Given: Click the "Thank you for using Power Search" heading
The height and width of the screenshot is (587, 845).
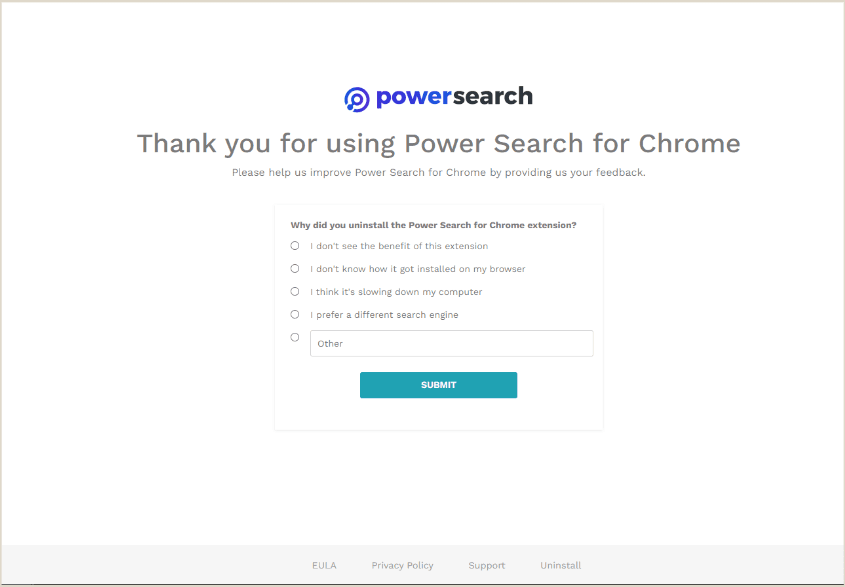Looking at the screenshot, I should click(x=438, y=143).
